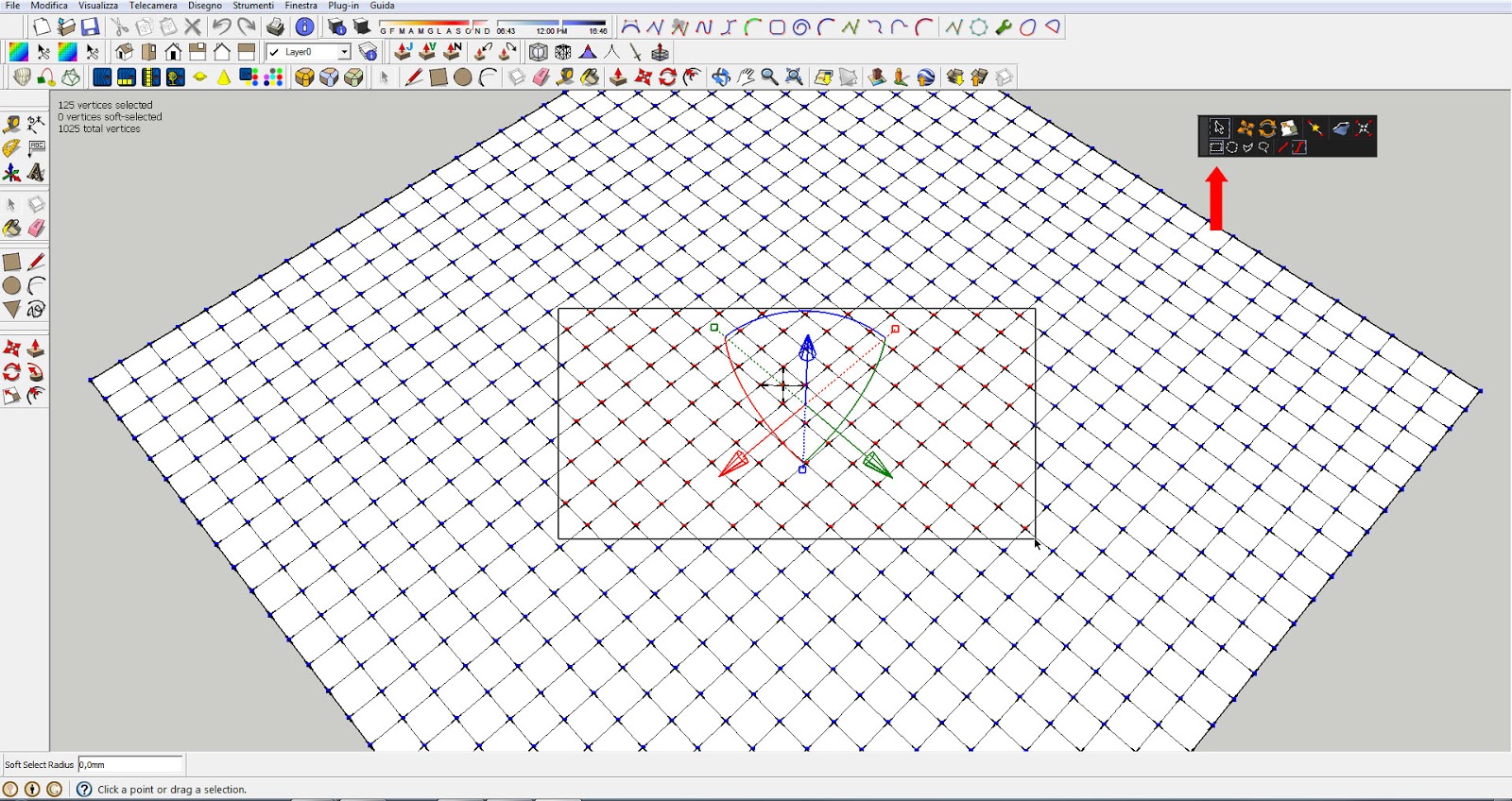The image size is (1512, 801).
Task: Select Vertex Tools select arrow icon
Action: pos(1219,128)
